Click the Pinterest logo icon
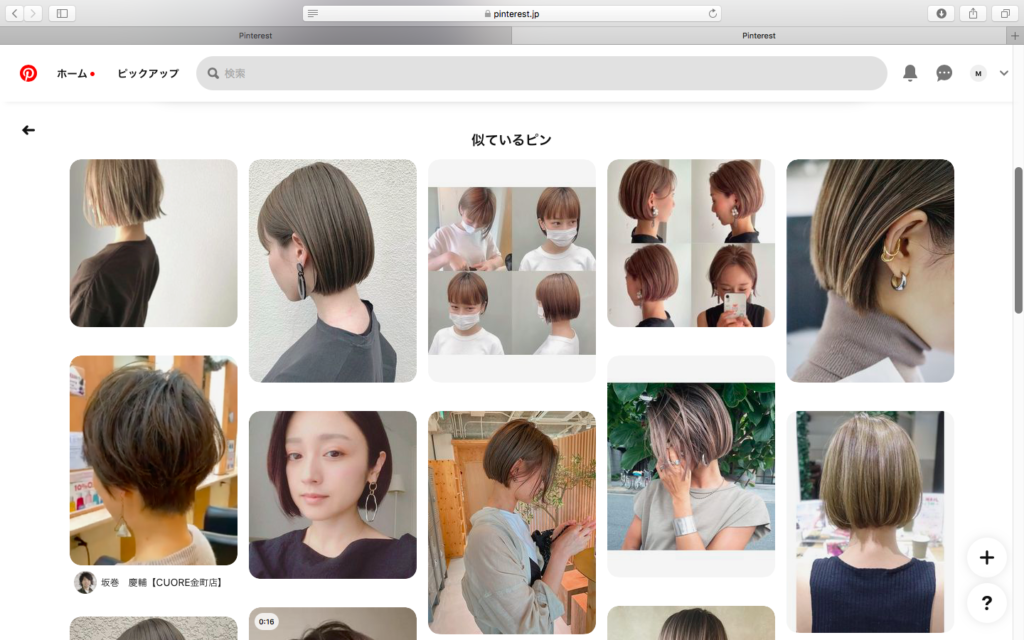Image resolution: width=1024 pixels, height=640 pixels. (28, 73)
